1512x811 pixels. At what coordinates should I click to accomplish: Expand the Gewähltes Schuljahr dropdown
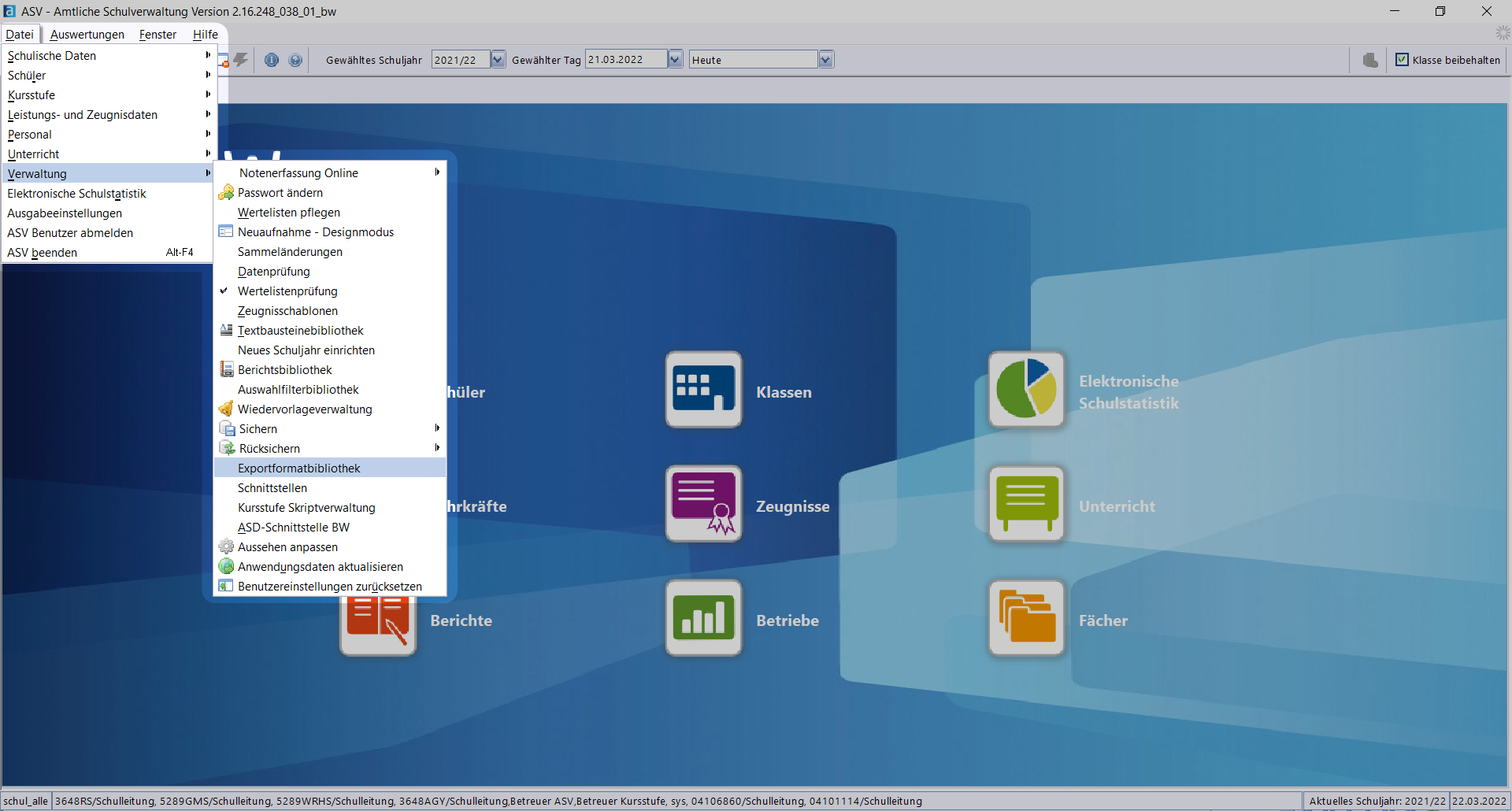coord(498,60)
